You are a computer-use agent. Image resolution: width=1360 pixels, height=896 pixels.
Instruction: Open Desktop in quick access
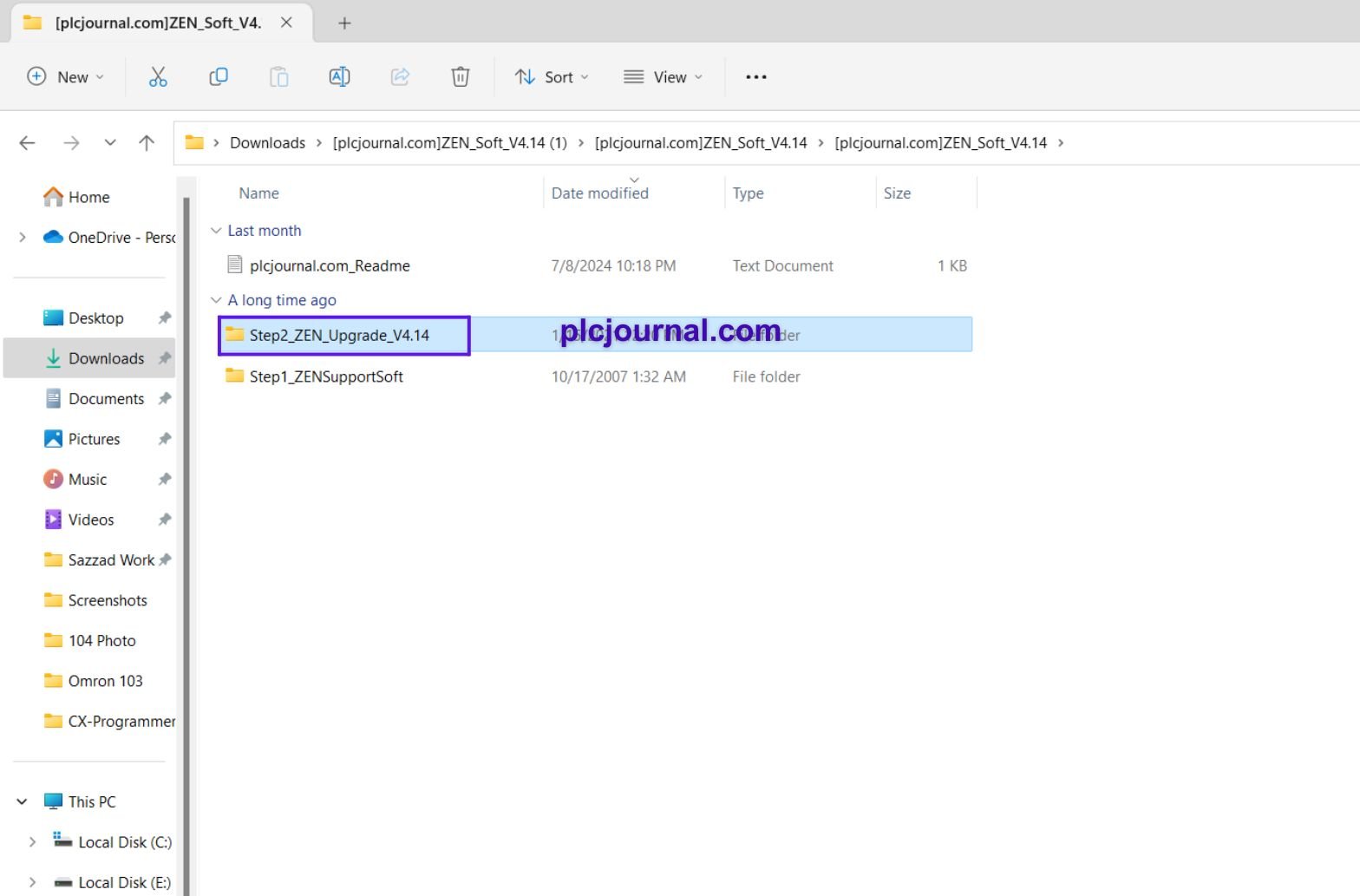95,318
